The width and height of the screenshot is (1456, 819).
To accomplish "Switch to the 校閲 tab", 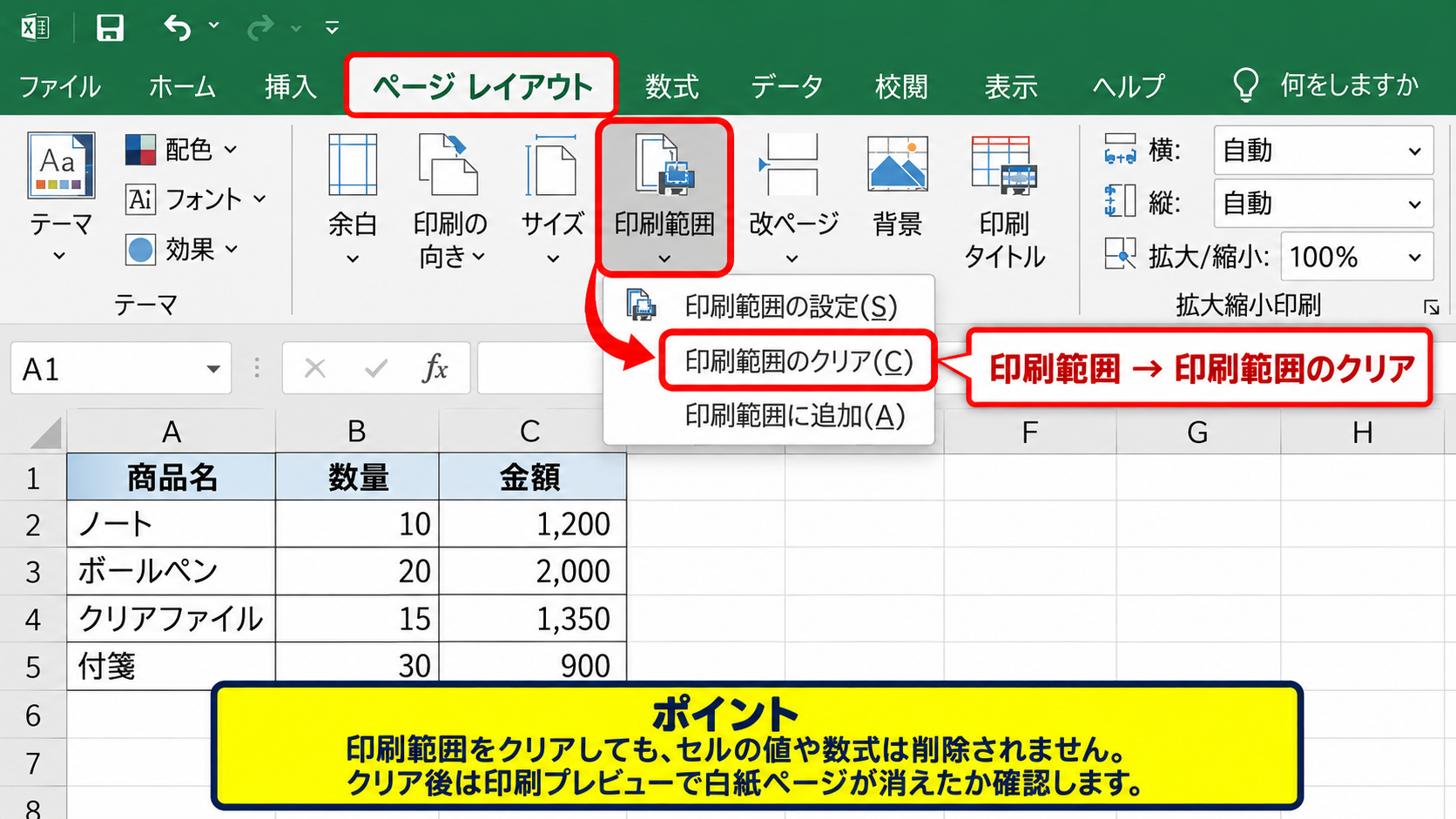I will click(x=901, y=86).
